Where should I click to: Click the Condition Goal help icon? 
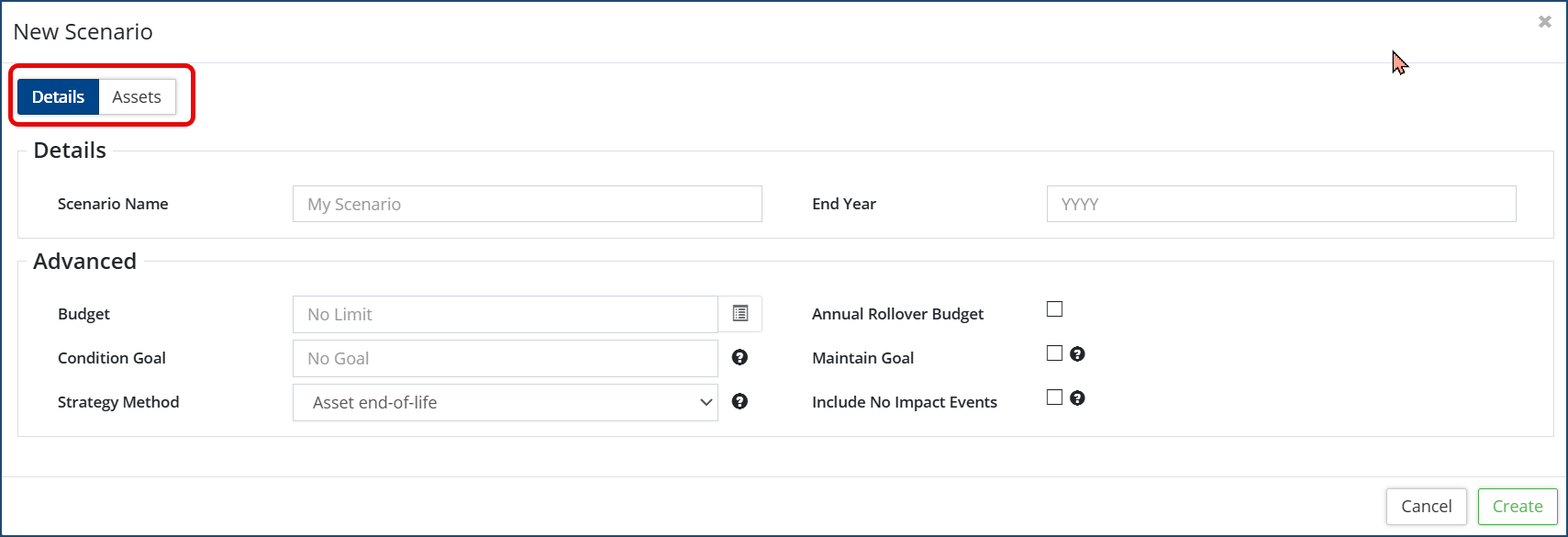coord(740,357)
